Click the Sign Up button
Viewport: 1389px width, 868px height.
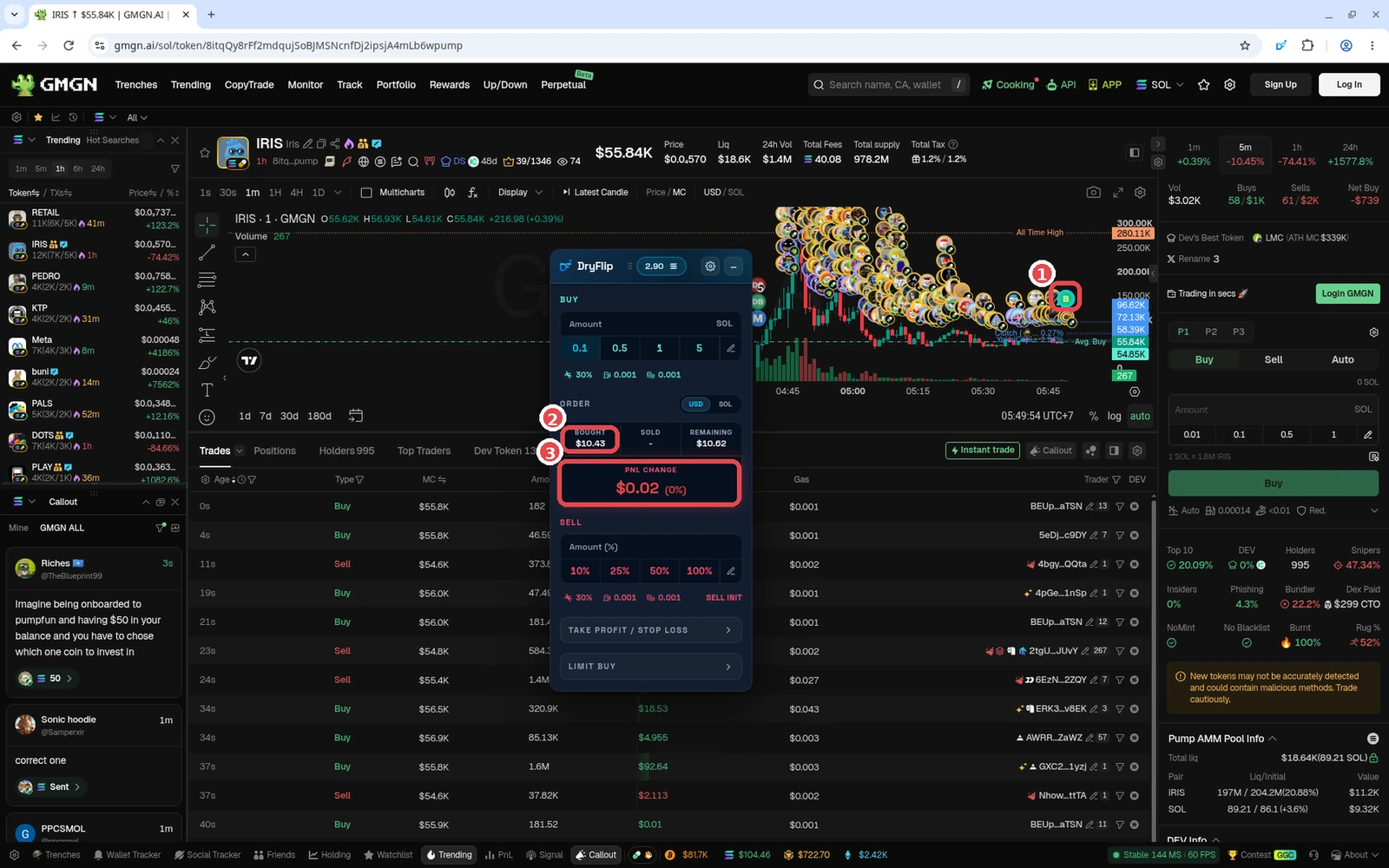click(x=1280, y=84)
